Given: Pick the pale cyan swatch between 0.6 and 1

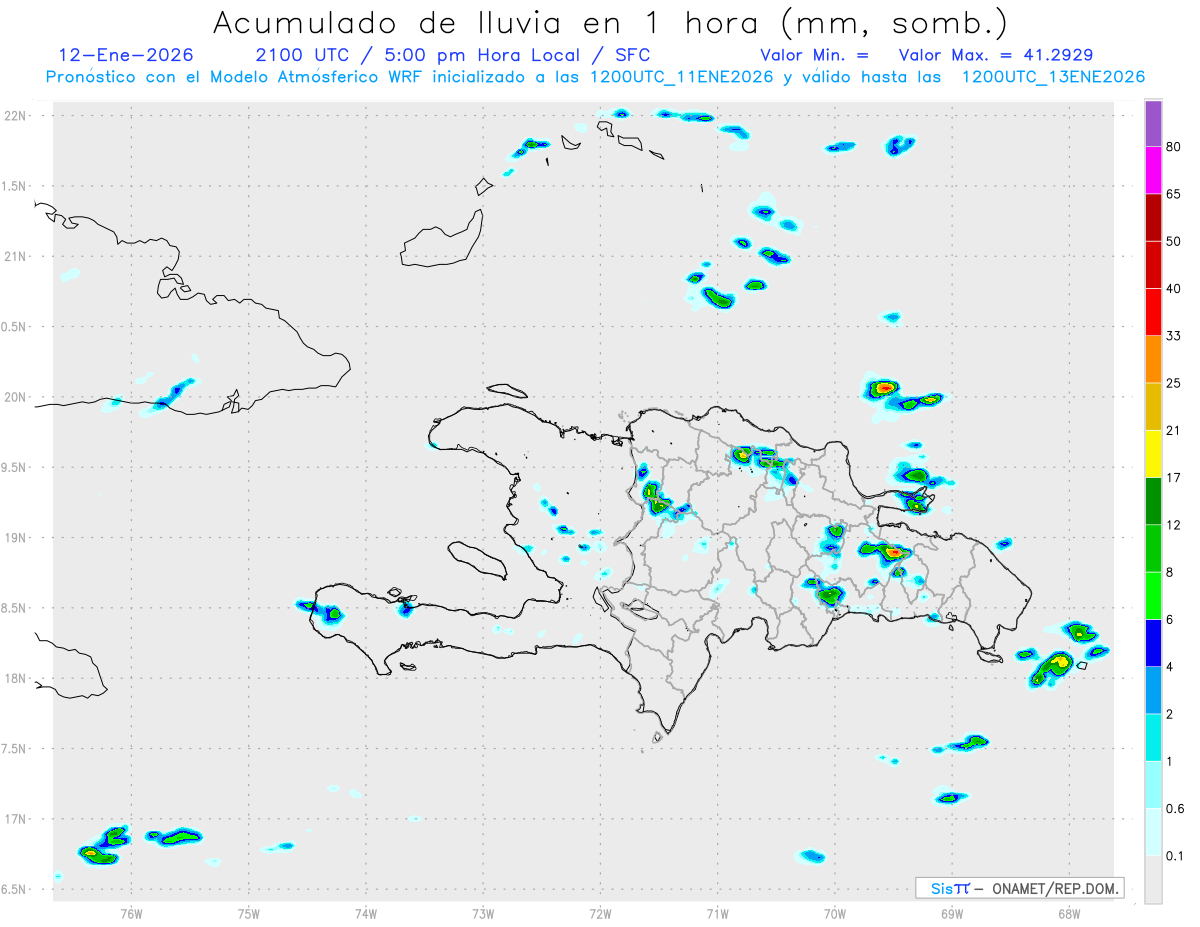Looking at the screenshot, I should pyautogui.click(x=1153, y=784).
